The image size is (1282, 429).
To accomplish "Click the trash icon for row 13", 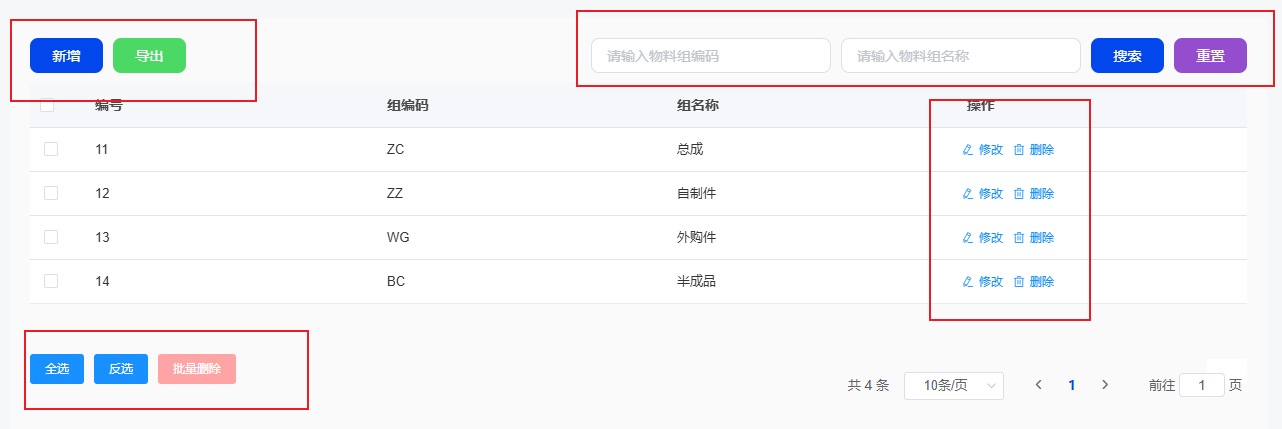I will click(1019, 238).
